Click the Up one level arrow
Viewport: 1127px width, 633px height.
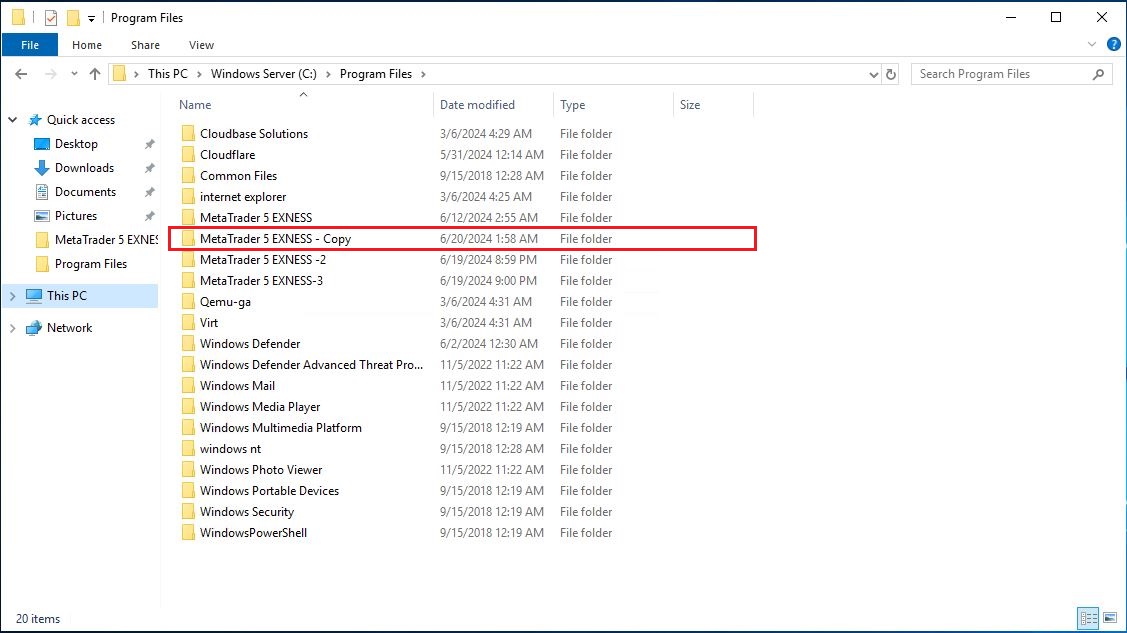pos(95,74)
